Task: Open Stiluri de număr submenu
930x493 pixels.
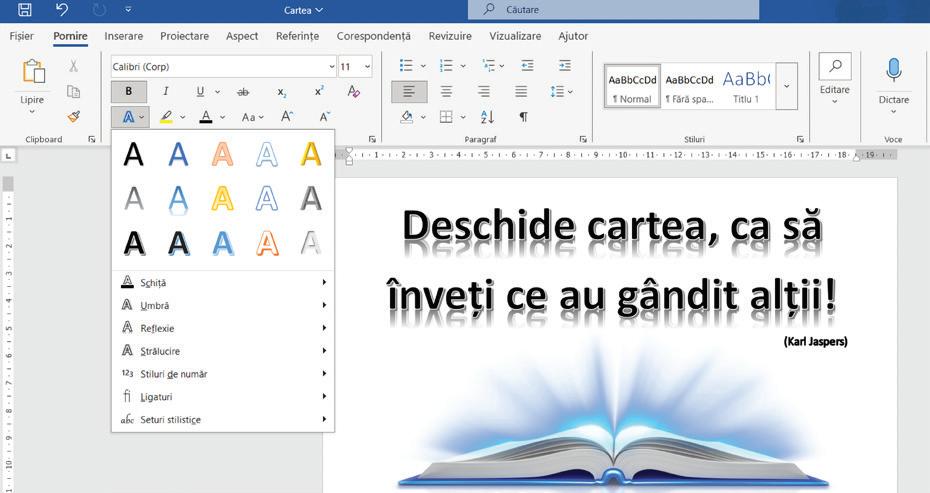Action: 223,374
